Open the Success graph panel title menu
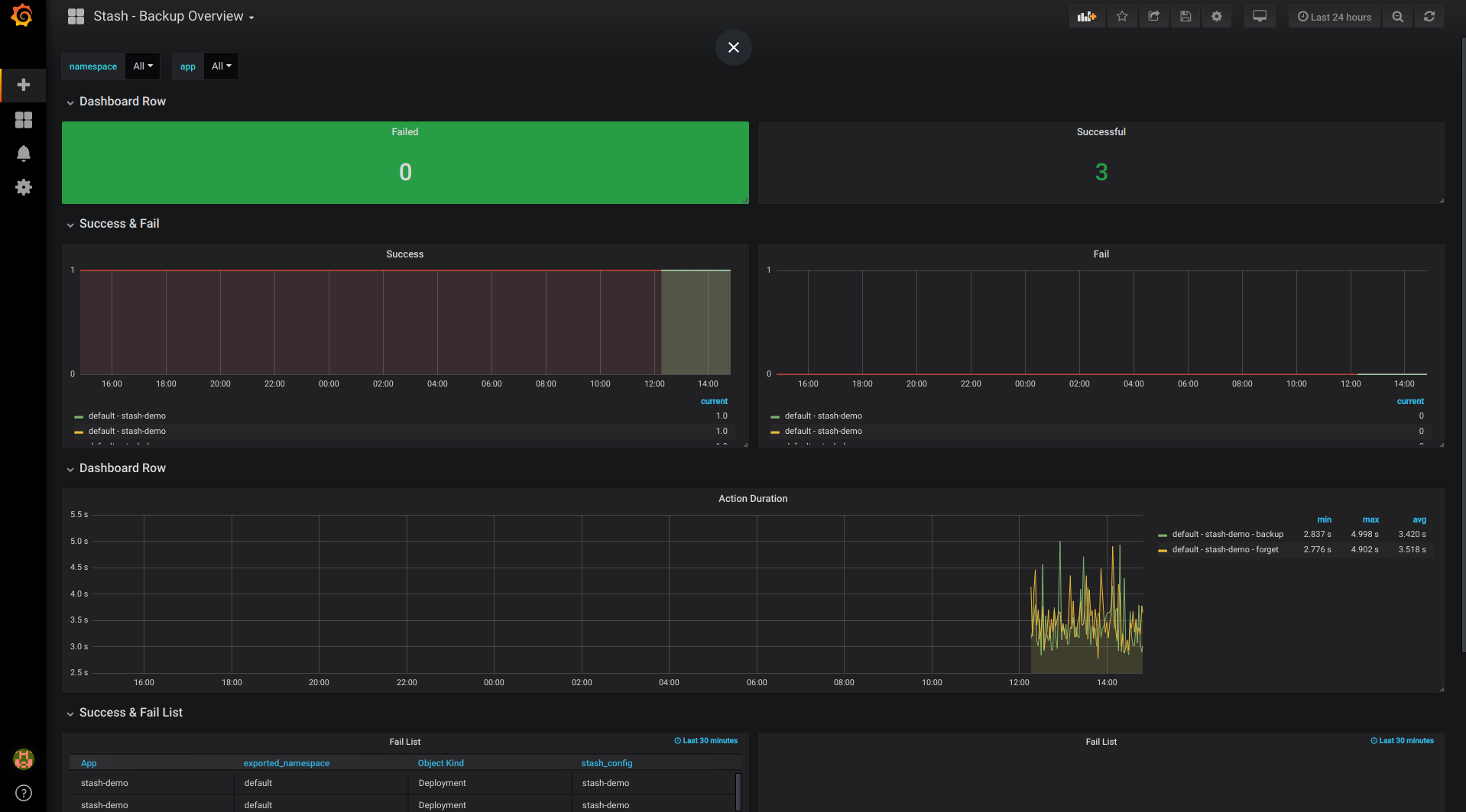The image size is (1466, 812). (405, 254)
